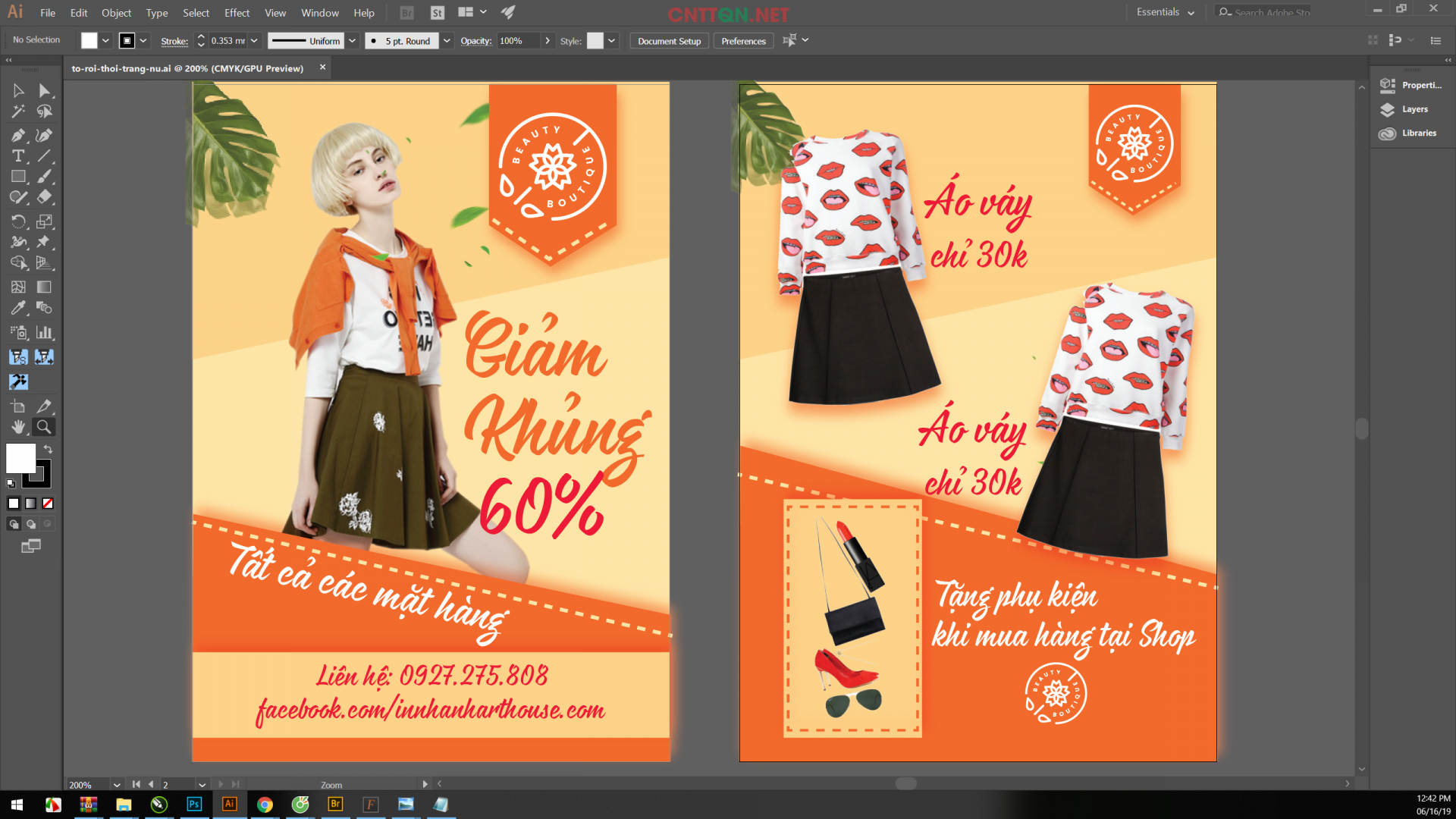Set paint mode to None

pyautogui.click(x=48, y=504)
